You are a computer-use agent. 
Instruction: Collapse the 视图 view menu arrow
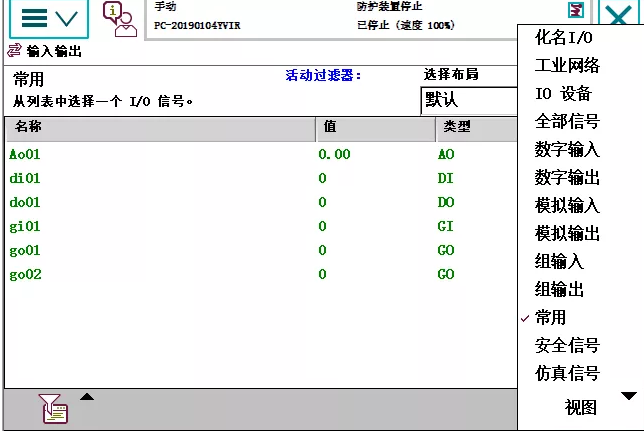coord(629,396)
